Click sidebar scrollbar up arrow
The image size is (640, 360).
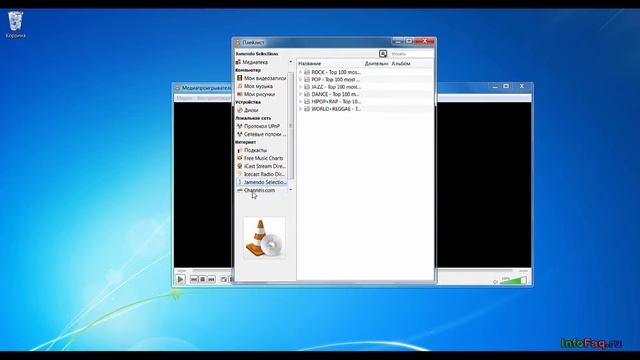coord(291,62)
